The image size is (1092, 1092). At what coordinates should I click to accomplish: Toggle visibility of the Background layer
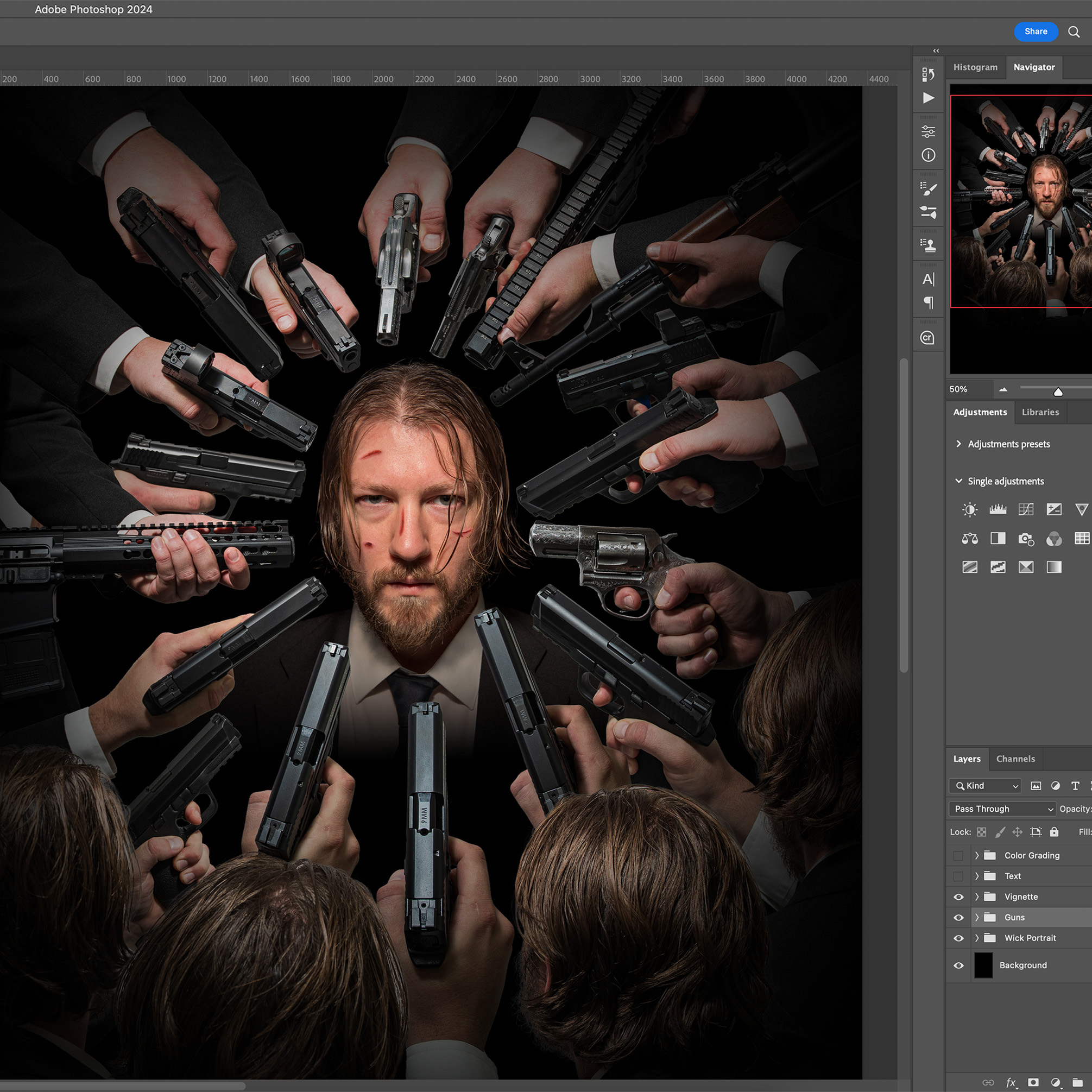pos(958,965)
